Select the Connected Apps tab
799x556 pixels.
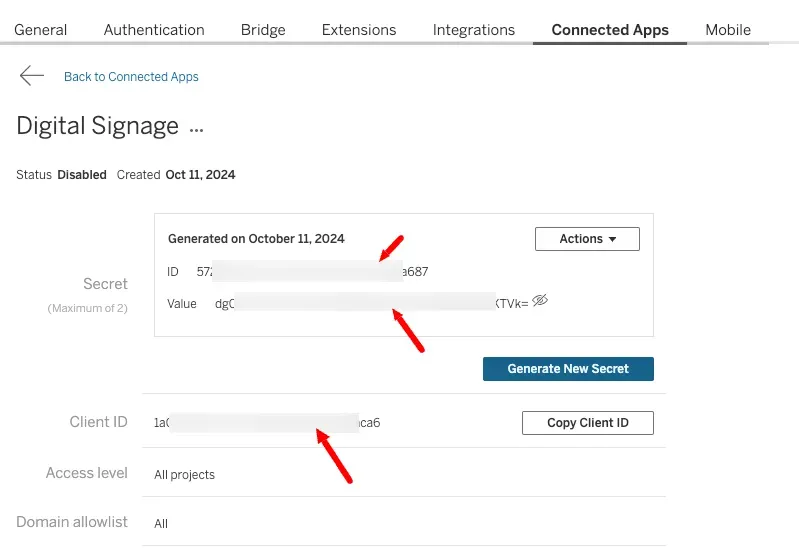coord(610,29)
